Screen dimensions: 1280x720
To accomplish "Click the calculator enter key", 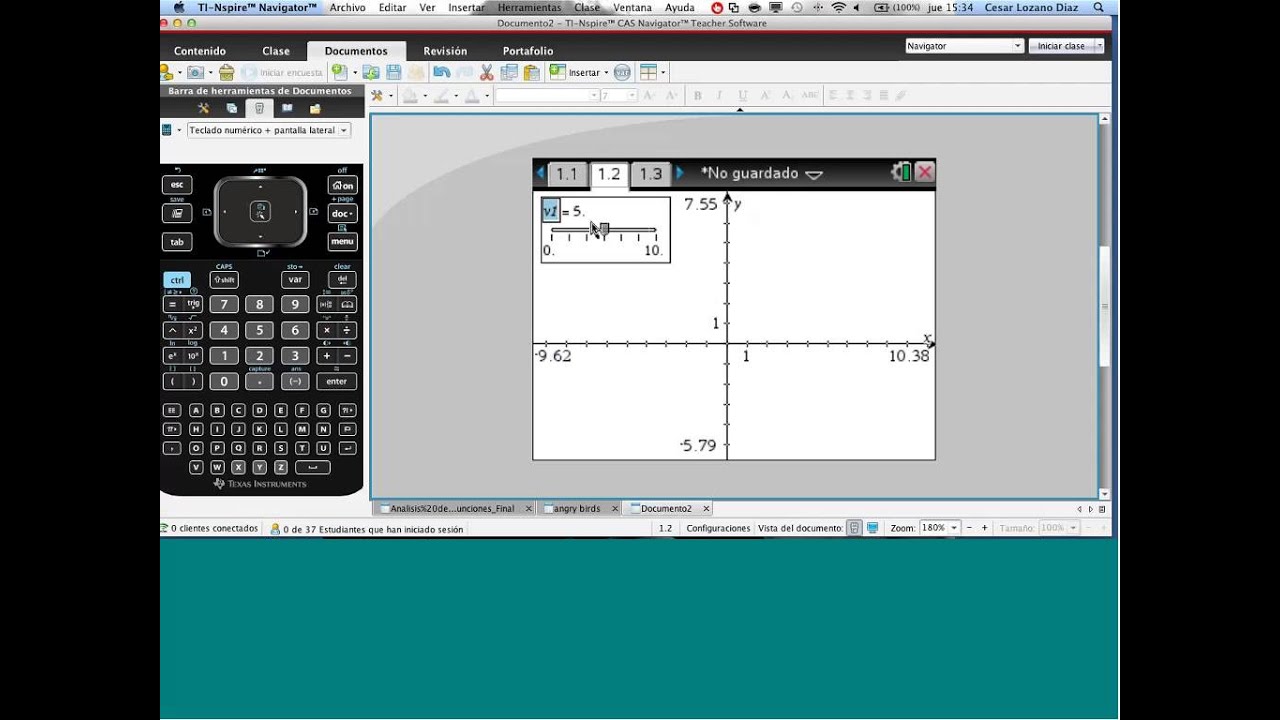I will tap(336, 381).
